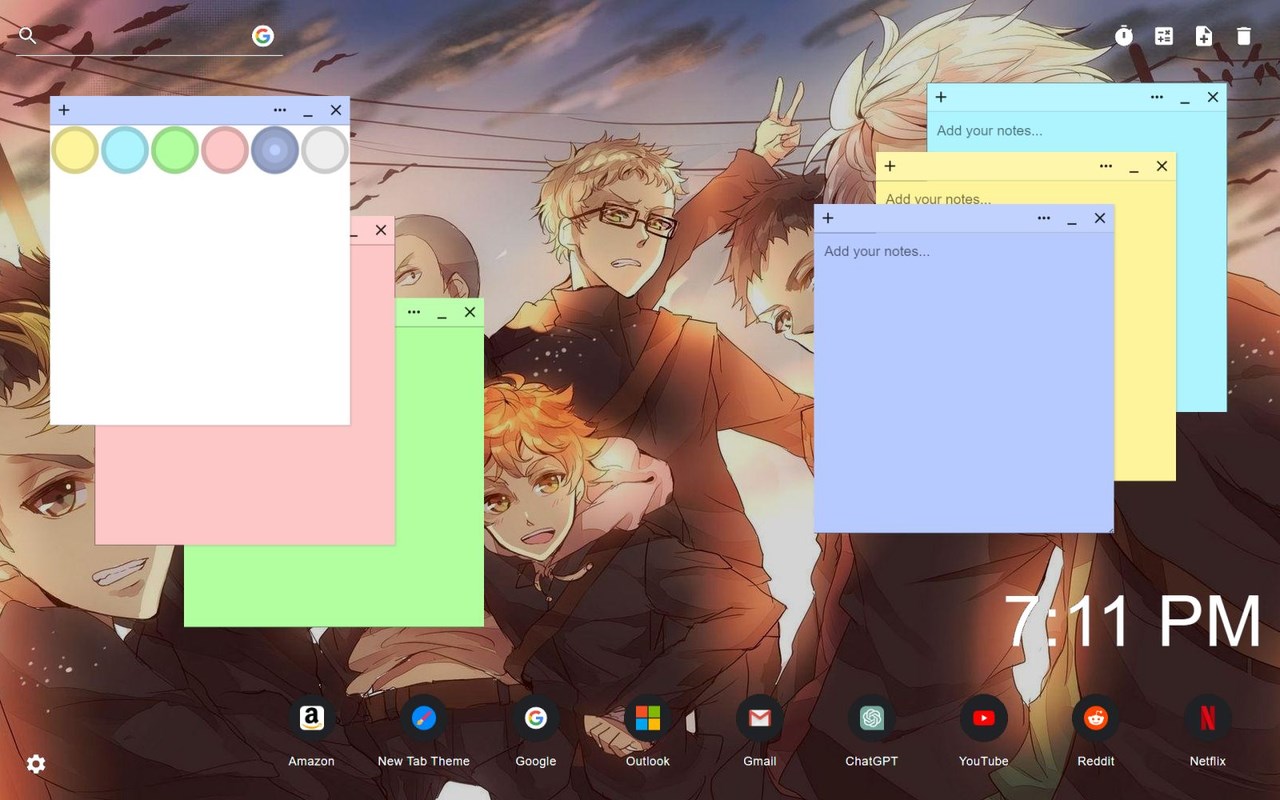Open the ChatGPT shortcut
The image size is (1280, 800).
872,718
